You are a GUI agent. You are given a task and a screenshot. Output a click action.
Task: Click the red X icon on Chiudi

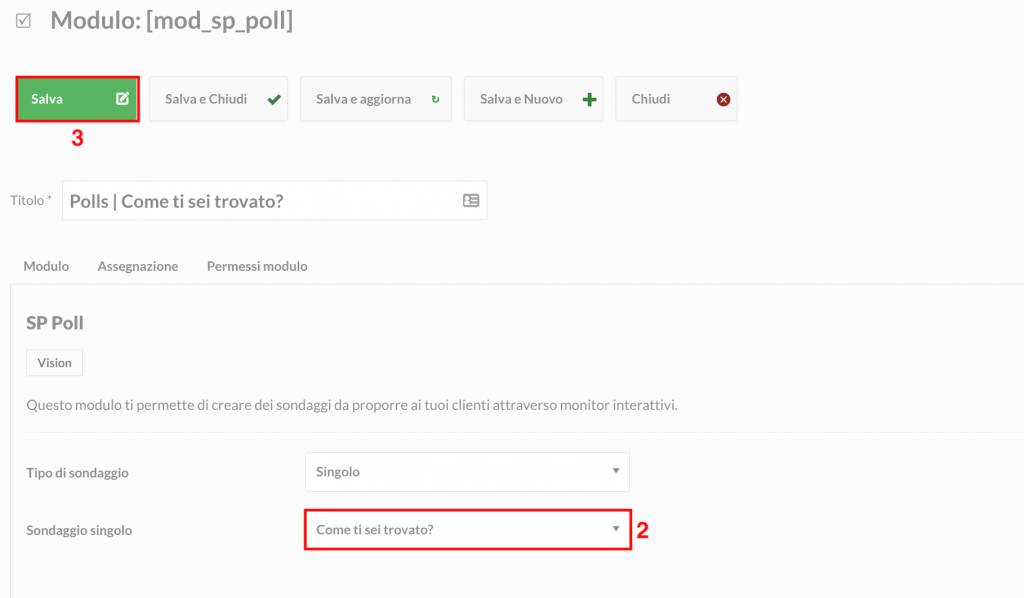coord(724,99)
